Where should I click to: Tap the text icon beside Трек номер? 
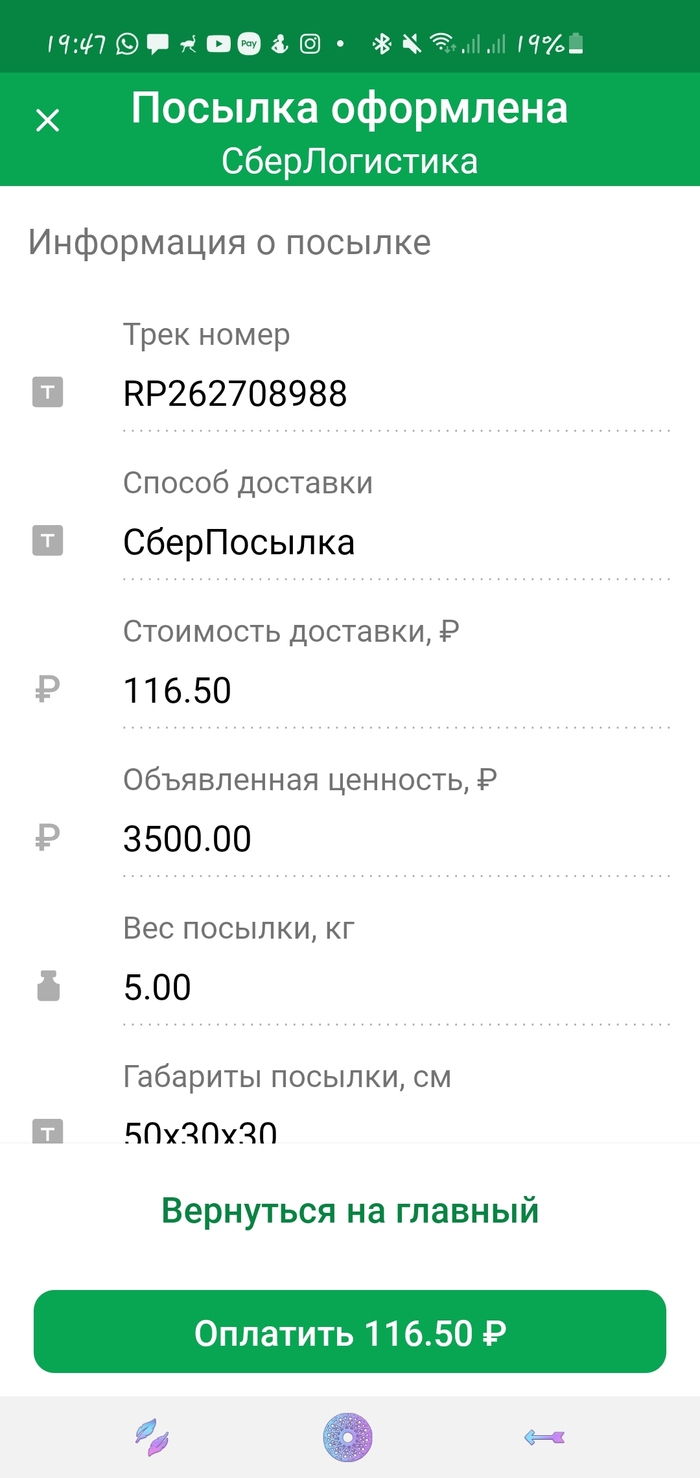coord(48,393)
